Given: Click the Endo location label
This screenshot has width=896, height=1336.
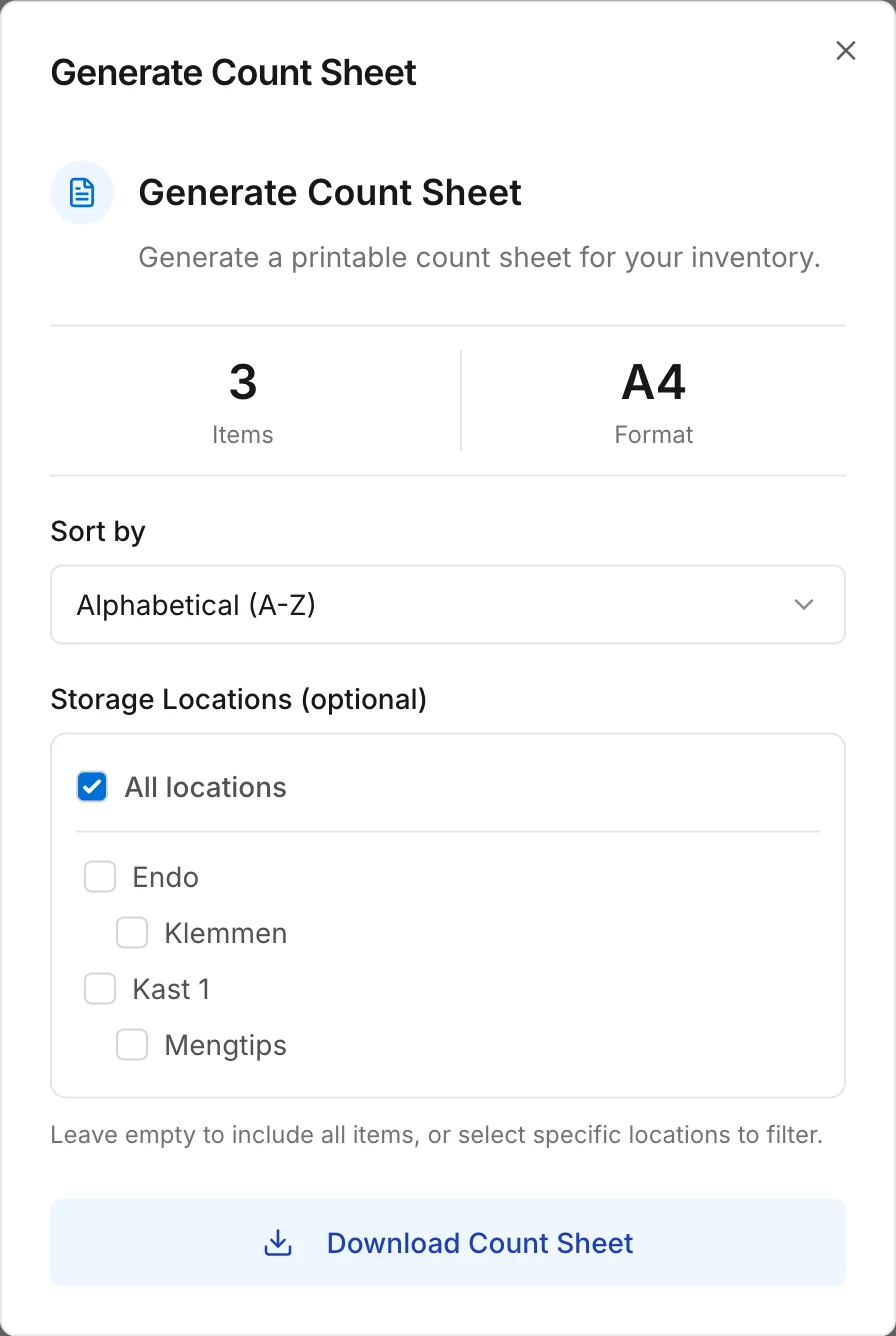Looking at the screenshot, I should pos(166,877).
